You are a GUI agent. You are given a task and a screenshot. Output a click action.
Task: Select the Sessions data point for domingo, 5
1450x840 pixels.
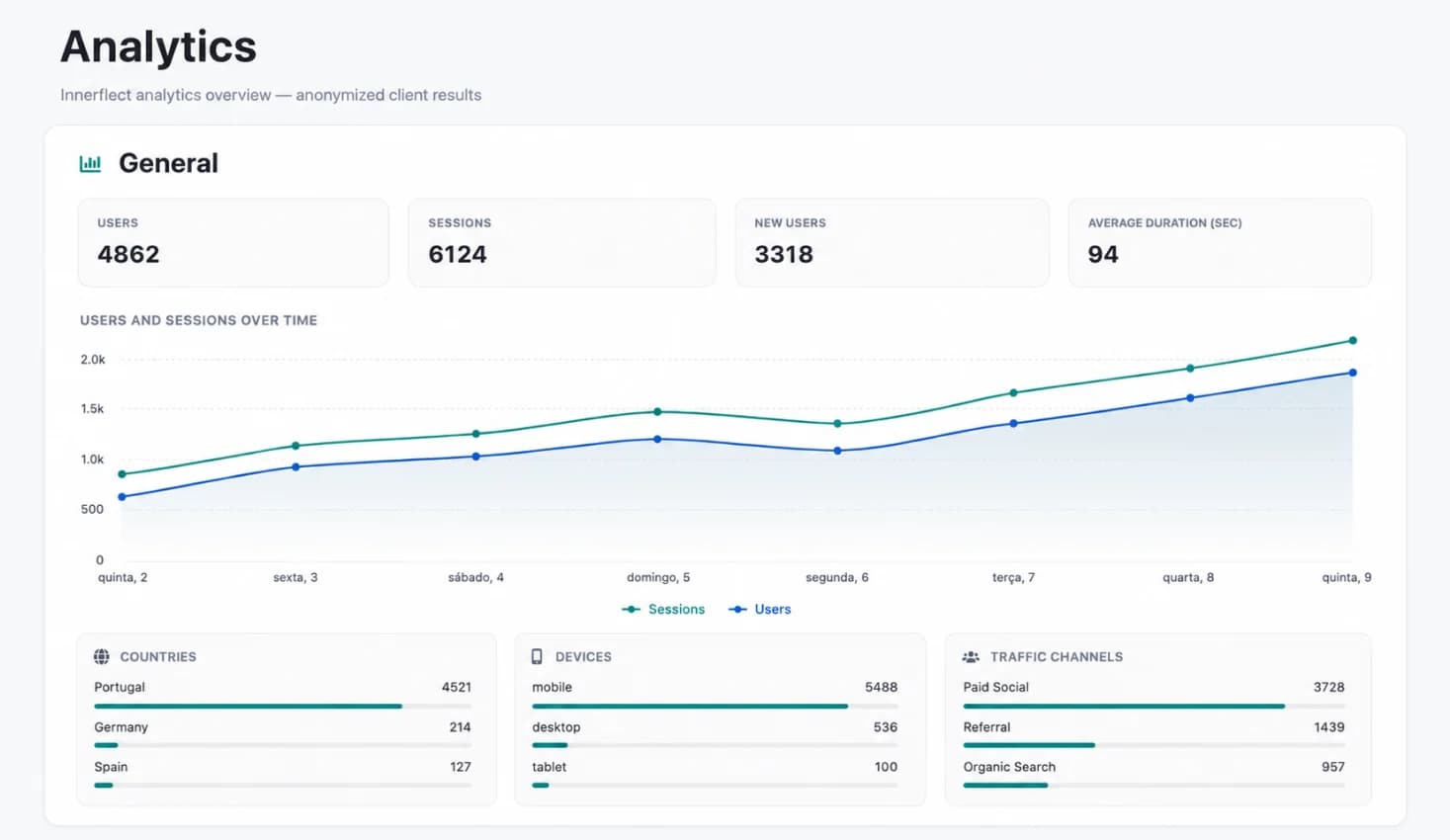coord(657,412)
